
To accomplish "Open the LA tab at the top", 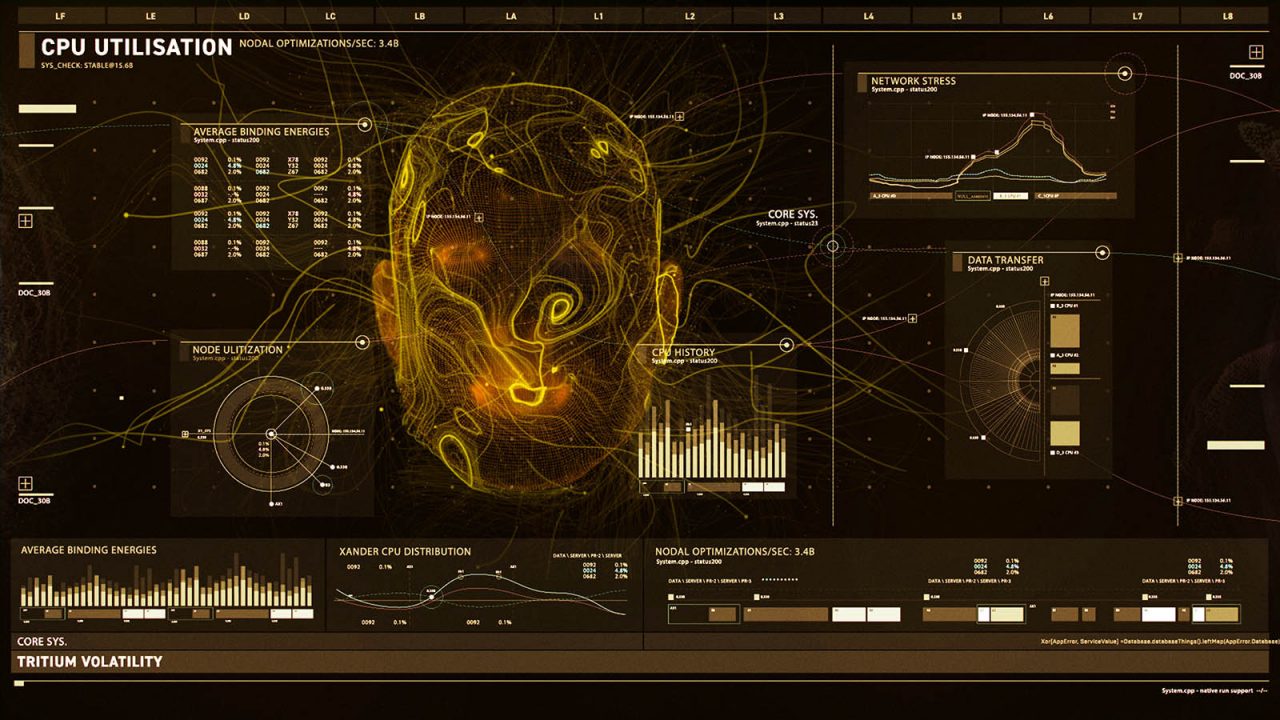I will point(511,15).
